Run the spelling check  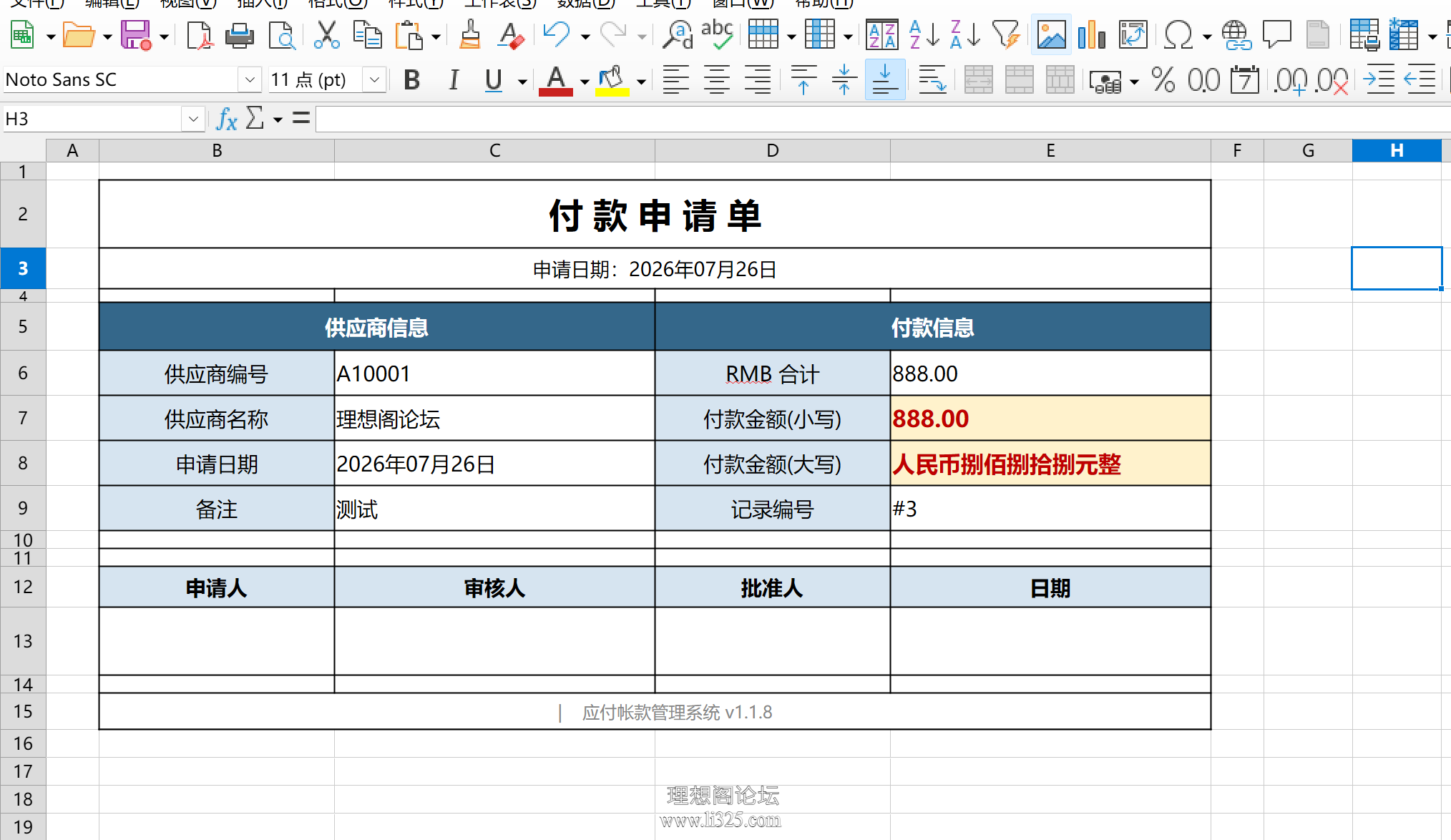coord(717,34)
